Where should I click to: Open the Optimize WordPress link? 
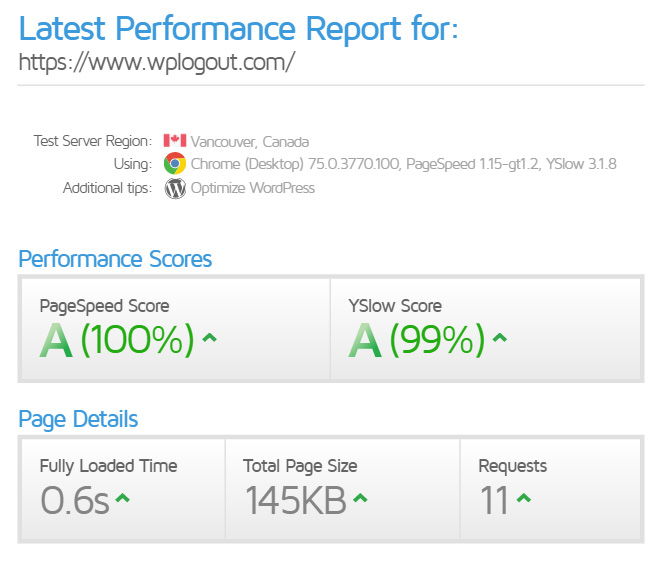(253, 188)
